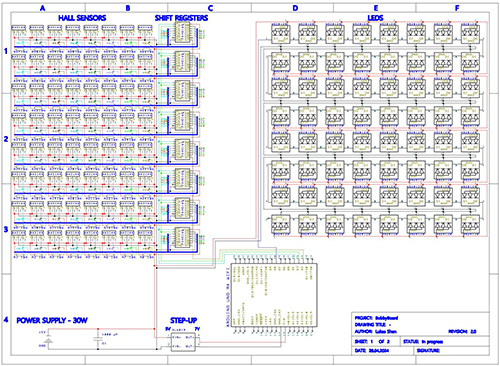
Task: Click the HALL SENSORS section heading
Action: click(82, 18)
